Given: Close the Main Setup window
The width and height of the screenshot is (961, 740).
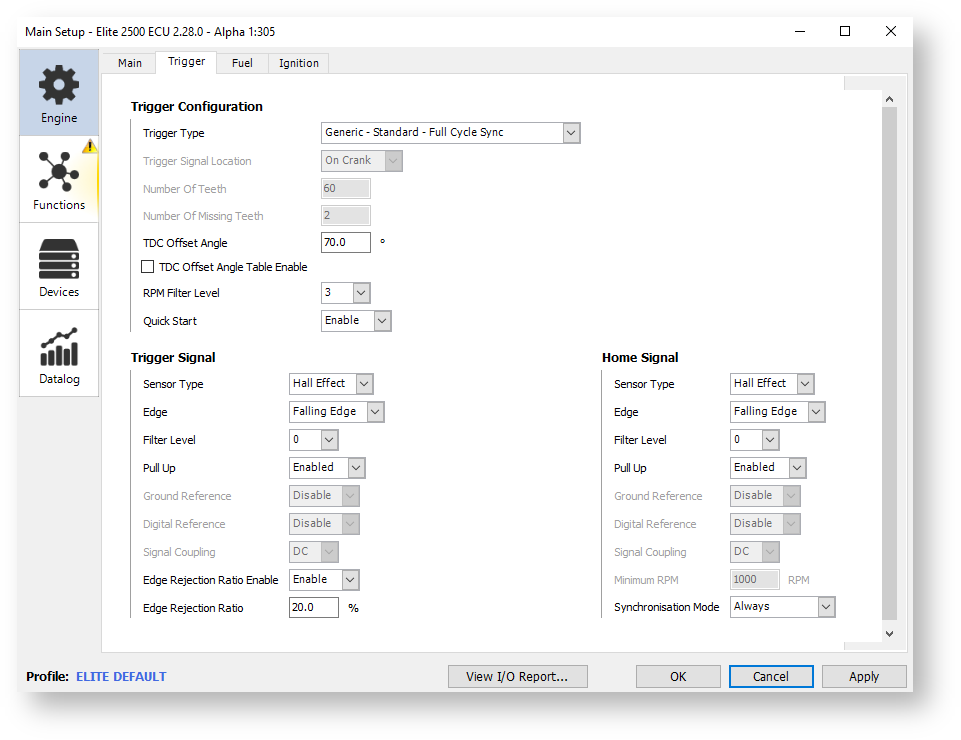Looking at the screenshot, I should [891, 31].
